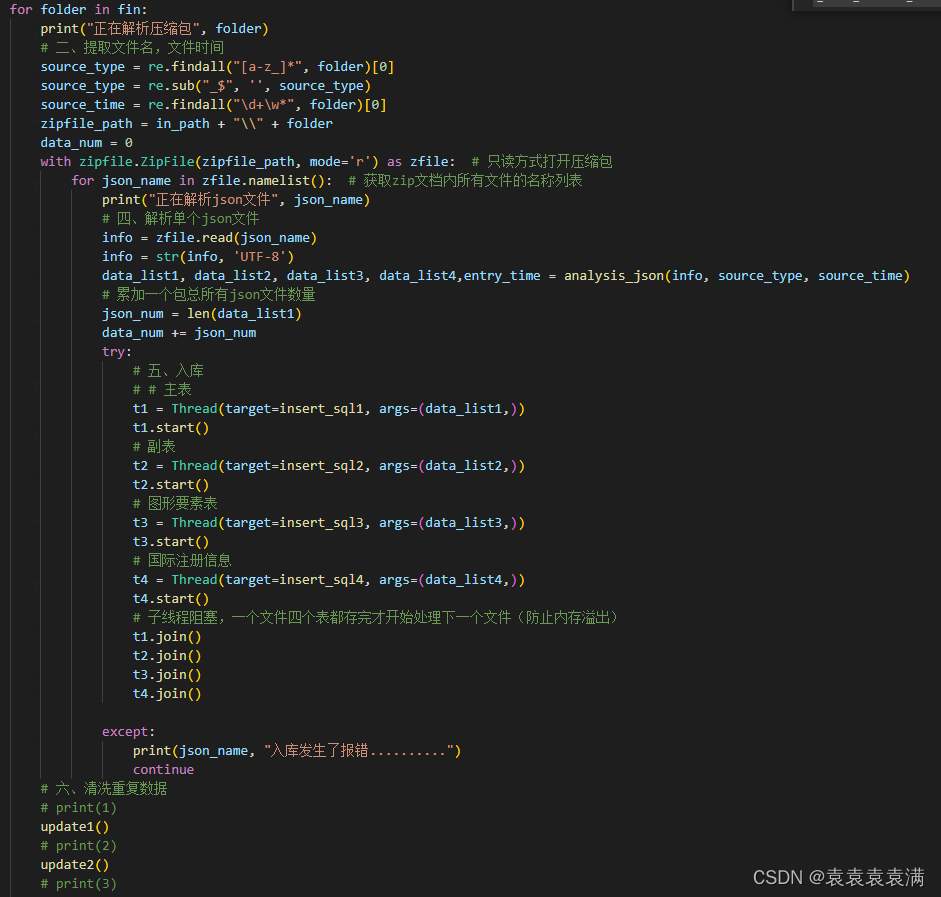This screenshot has width=941, height=897.
Task: Click the comment "# 五、入库"
Action: click(x=168, y=371)
